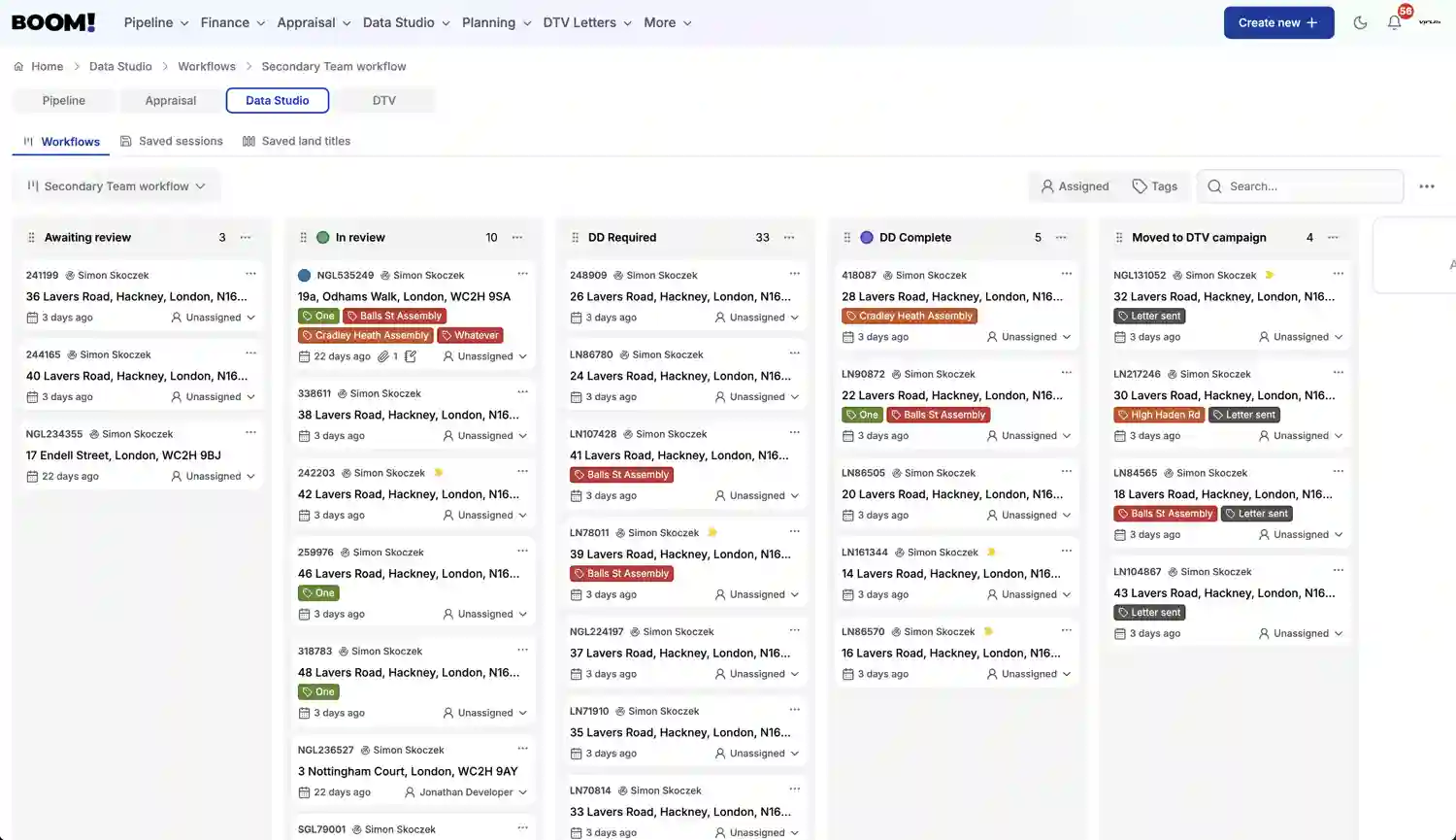Open the Tags filter

[x=1155, y=186]
